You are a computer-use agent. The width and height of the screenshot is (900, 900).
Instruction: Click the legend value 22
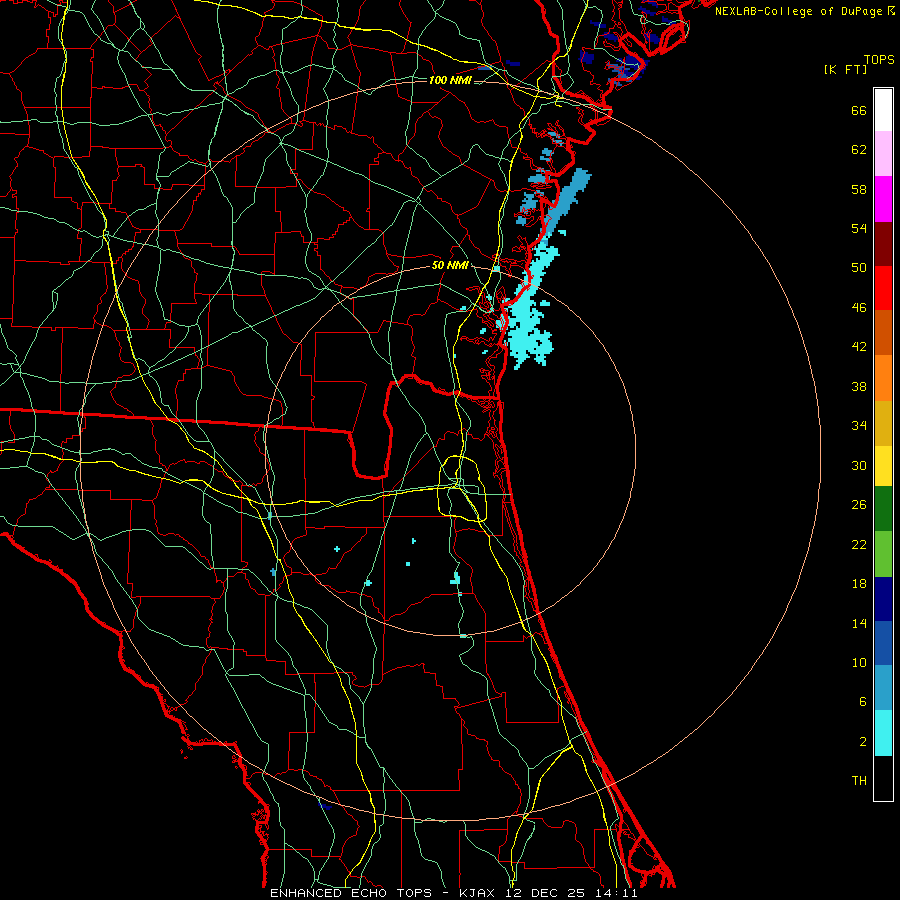coord(859,544)
